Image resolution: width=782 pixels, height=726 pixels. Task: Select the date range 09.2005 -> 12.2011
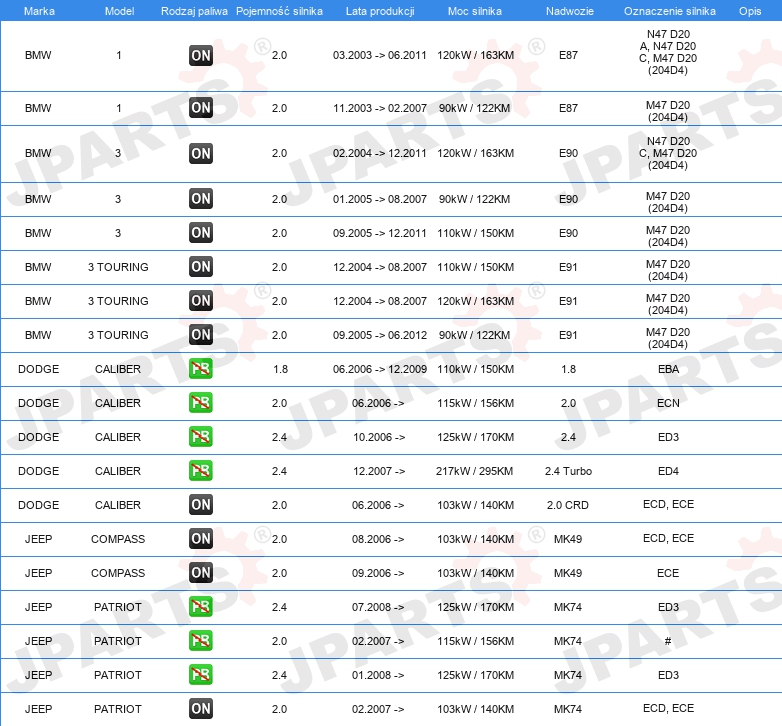[x=380, y=233]
